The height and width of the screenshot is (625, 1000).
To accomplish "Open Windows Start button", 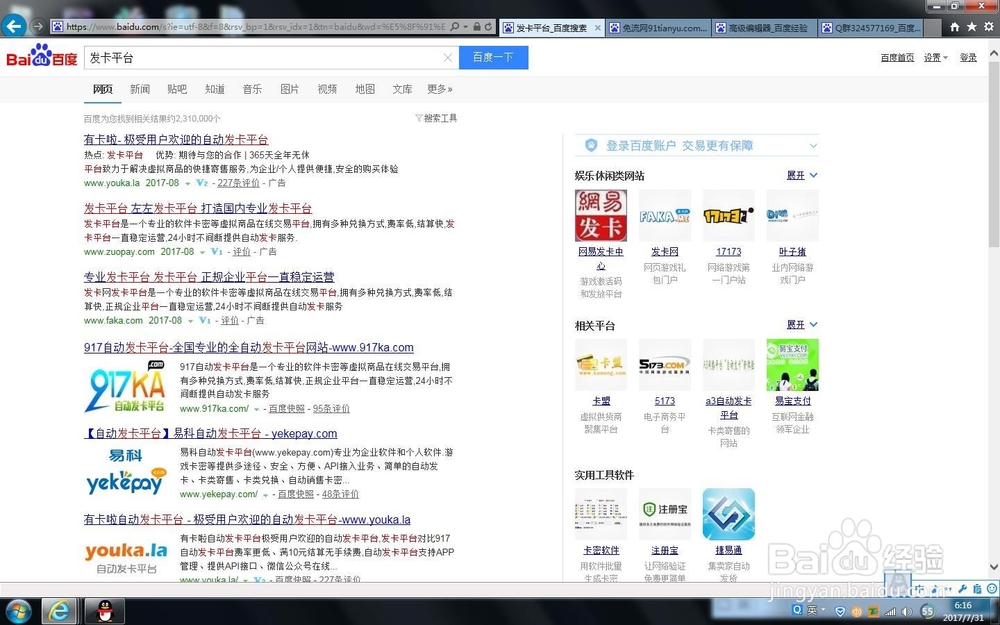I will point(17,611).
